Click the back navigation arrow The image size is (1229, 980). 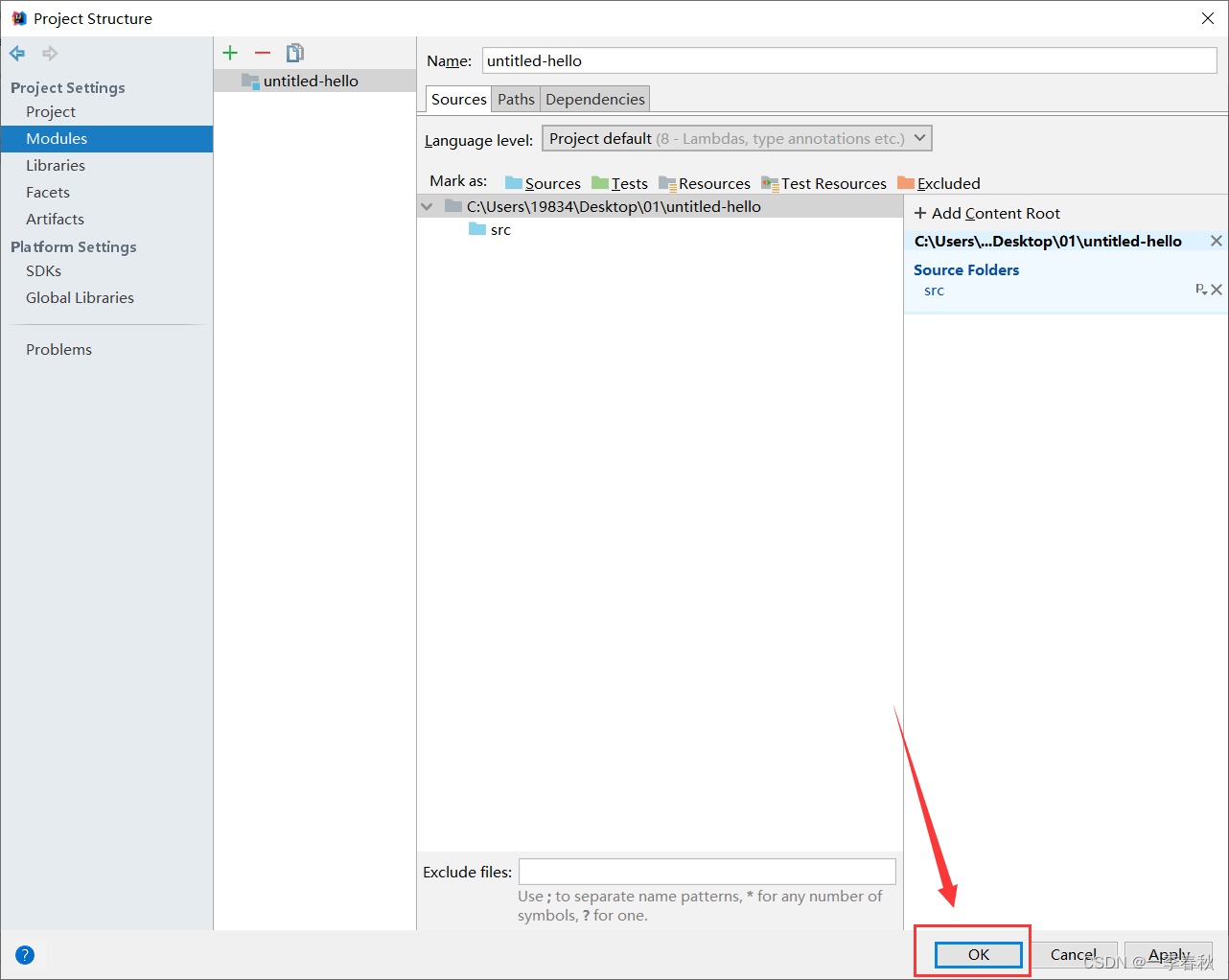click(x=16, y=53)
